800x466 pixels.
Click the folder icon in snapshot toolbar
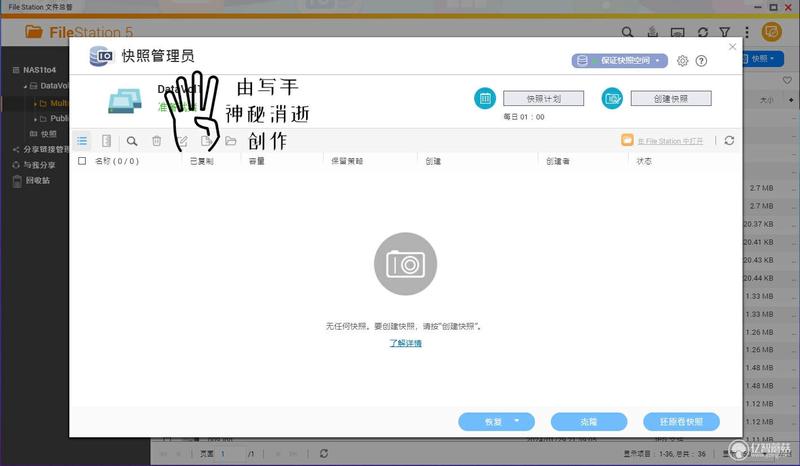pos(231,141)
